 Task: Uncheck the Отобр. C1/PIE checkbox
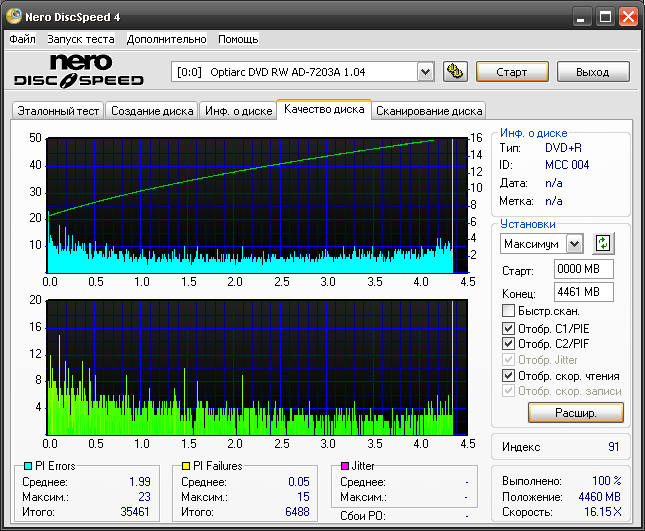click(x=508, y=328)
